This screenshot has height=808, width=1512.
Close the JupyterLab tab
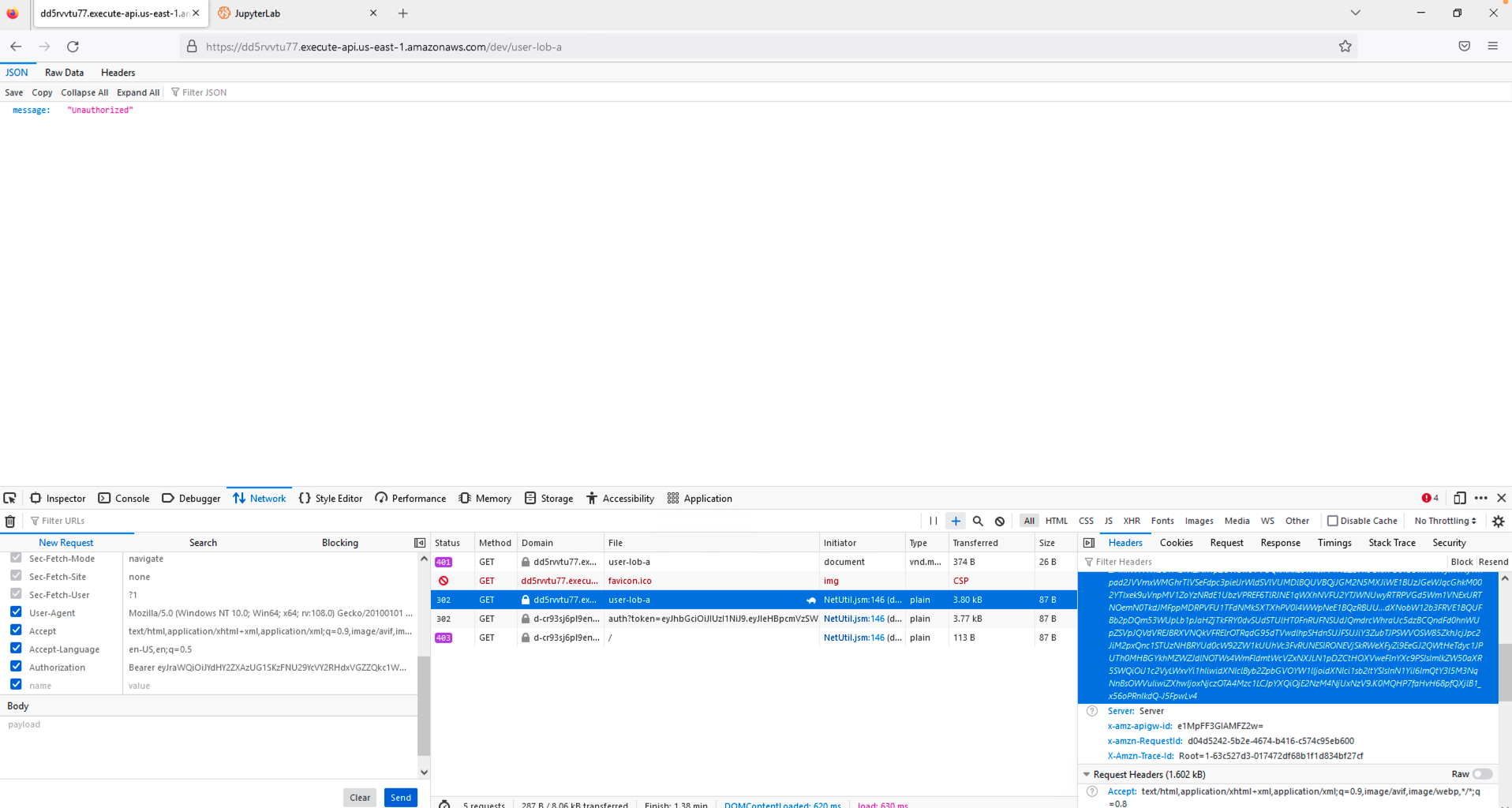point(373,13)
